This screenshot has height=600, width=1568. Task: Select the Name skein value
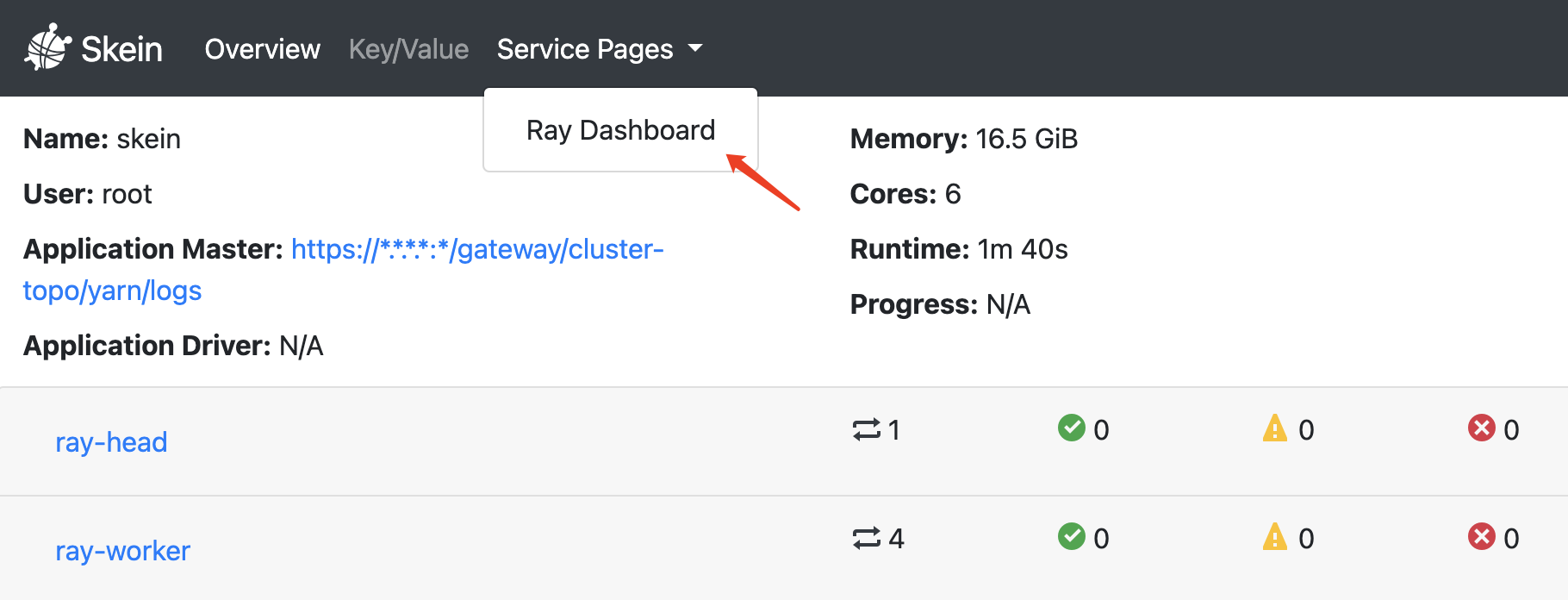[x=148, y=139]
